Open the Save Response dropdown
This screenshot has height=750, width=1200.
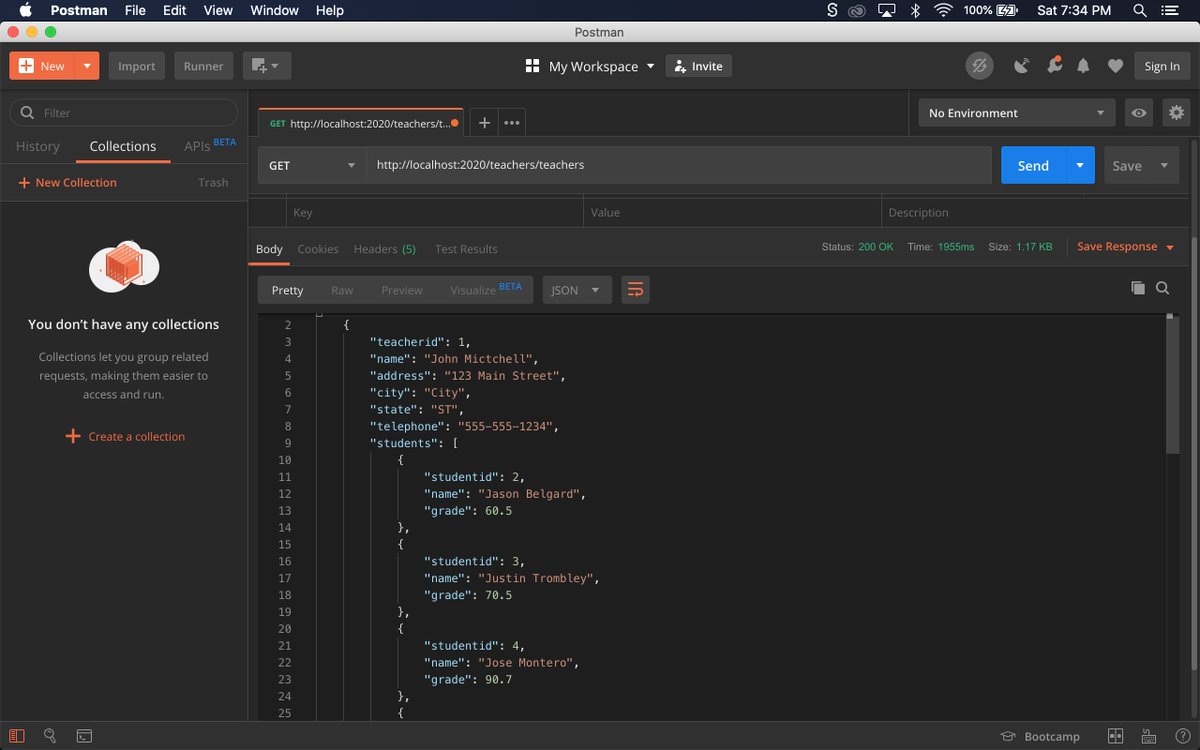point(1126,247)
